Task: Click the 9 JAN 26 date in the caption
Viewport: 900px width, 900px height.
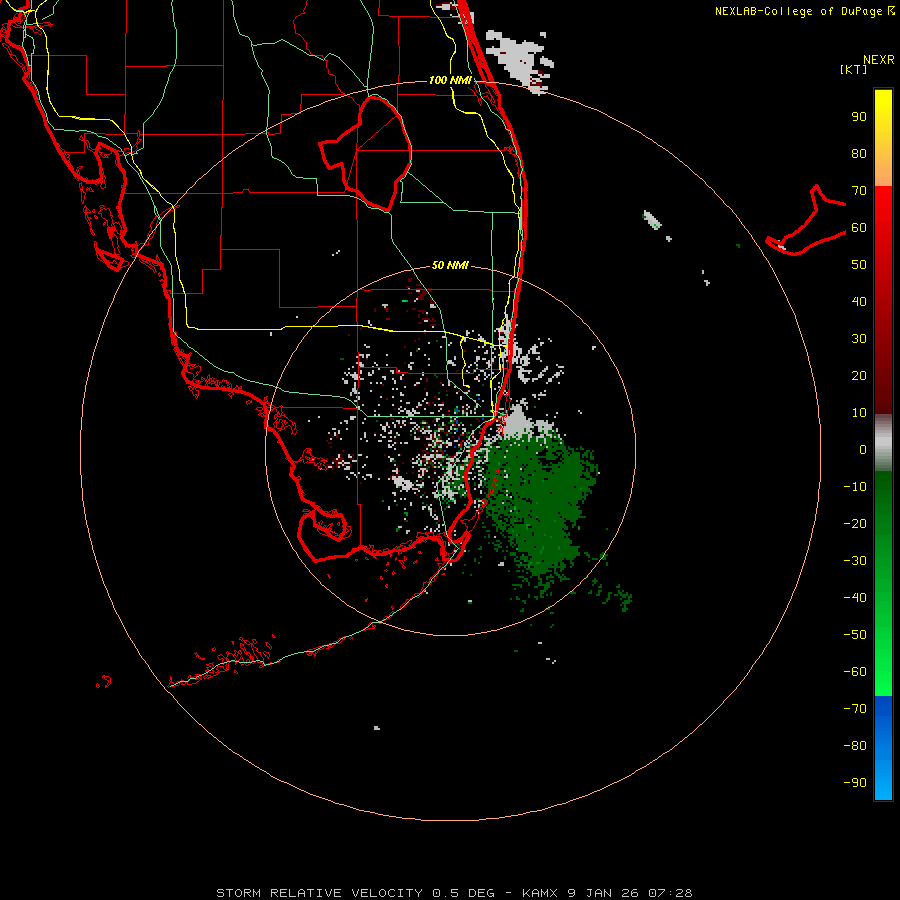Action: coord(603,893)
